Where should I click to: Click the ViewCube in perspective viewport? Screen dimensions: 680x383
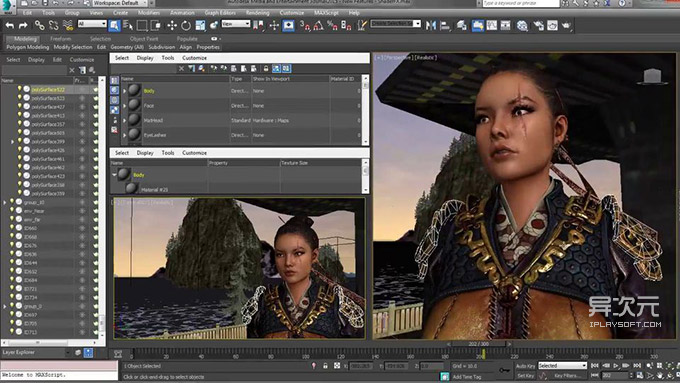[652, 76]
